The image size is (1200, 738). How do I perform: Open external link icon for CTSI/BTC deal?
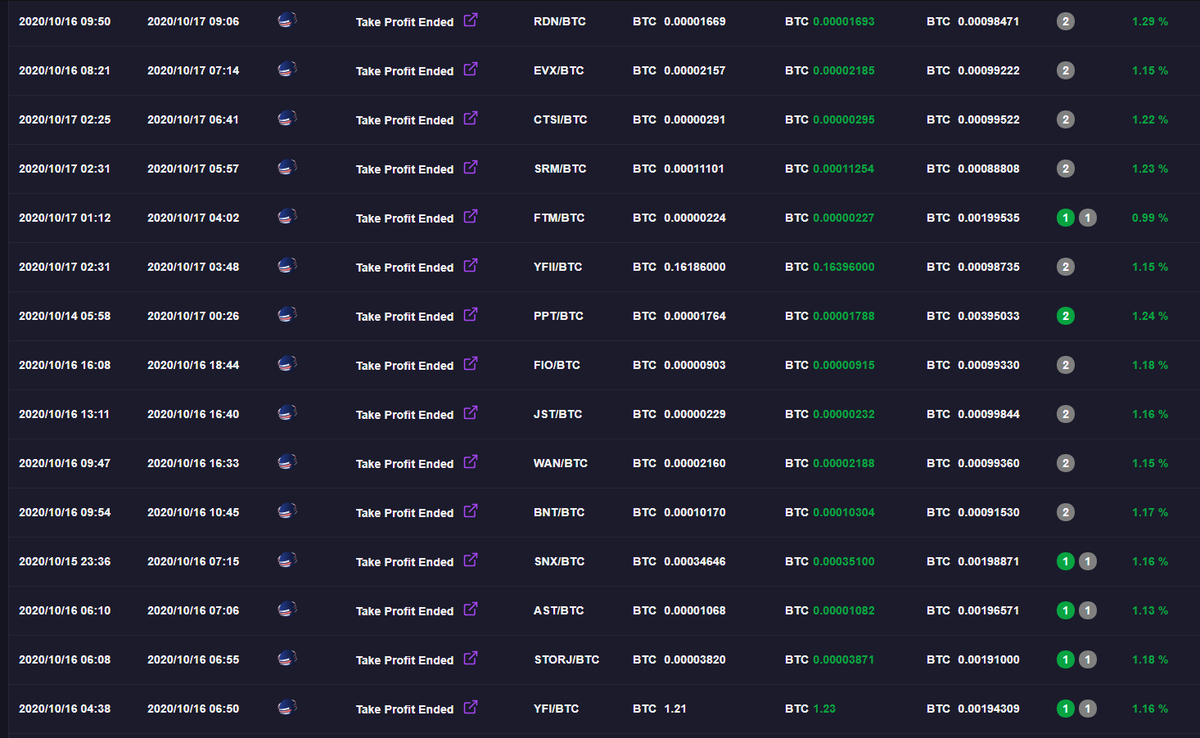(471, 118)
